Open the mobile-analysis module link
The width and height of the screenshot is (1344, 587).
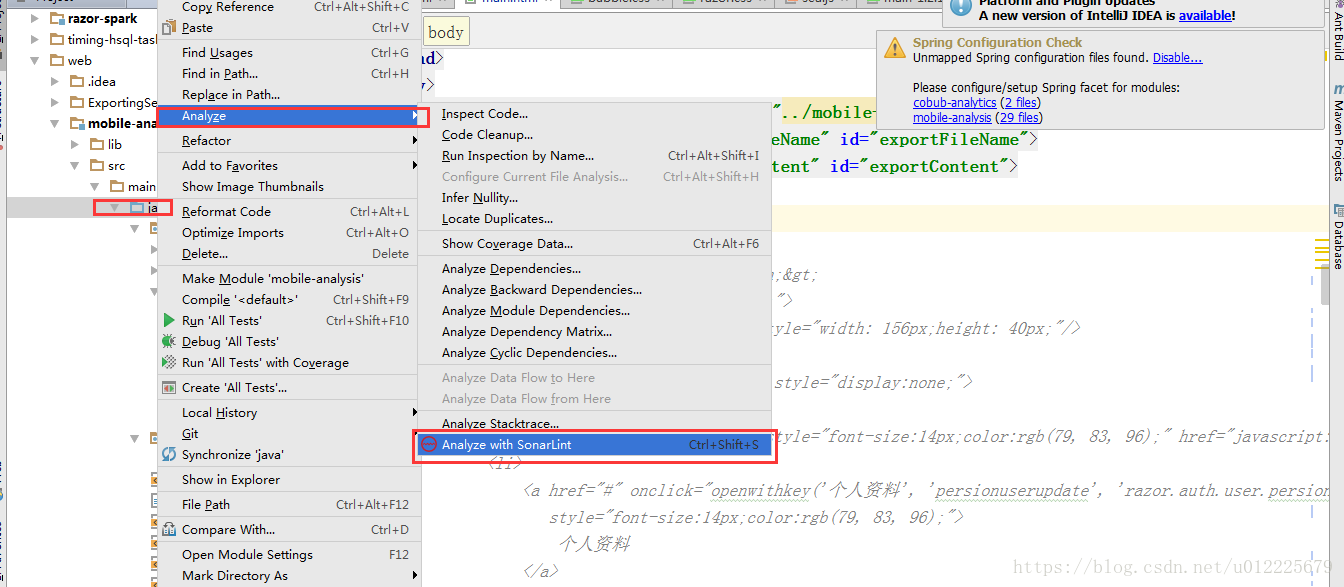pos(953,118)
